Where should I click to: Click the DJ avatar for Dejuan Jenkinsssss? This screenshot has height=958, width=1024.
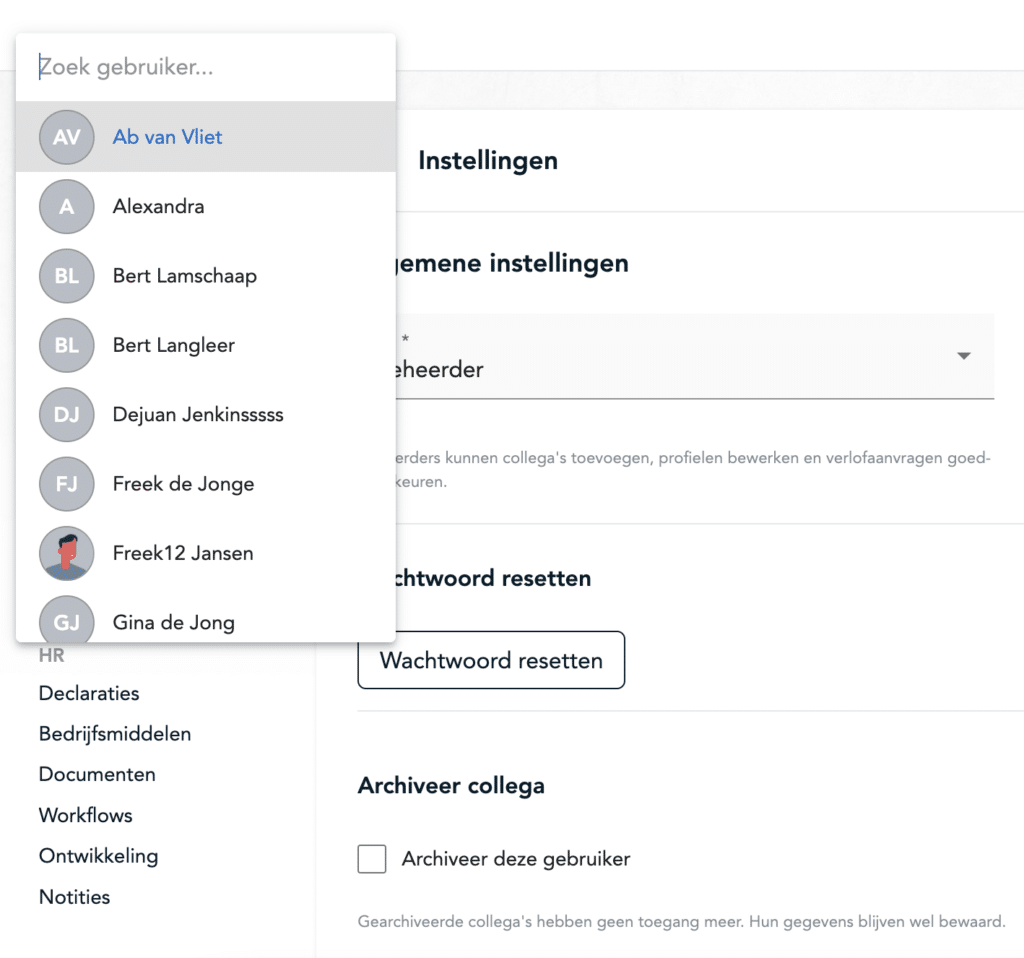67,415
